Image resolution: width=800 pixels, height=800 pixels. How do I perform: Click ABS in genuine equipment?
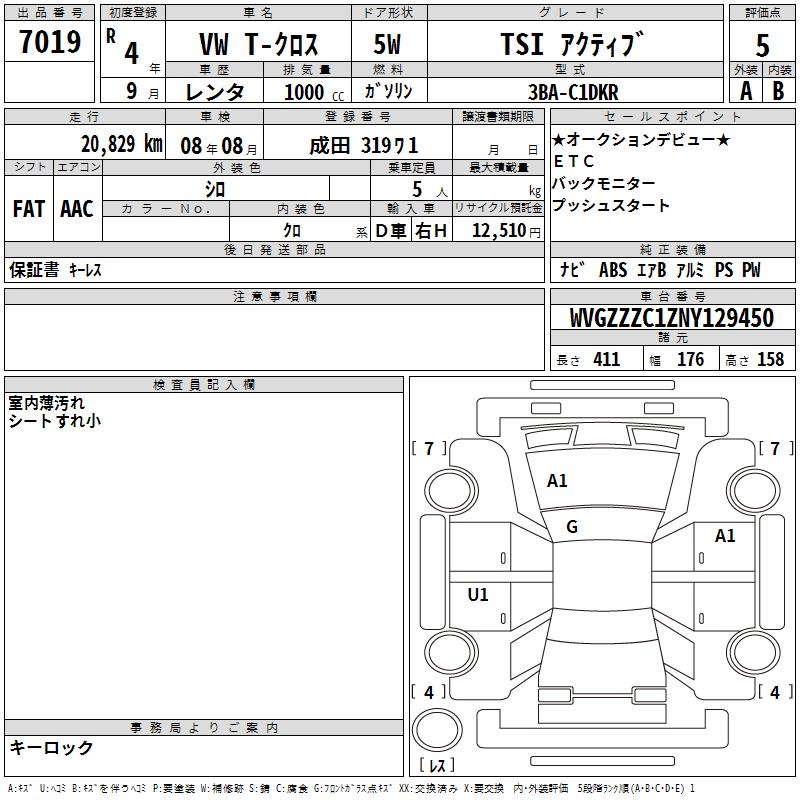coord(613,270)
